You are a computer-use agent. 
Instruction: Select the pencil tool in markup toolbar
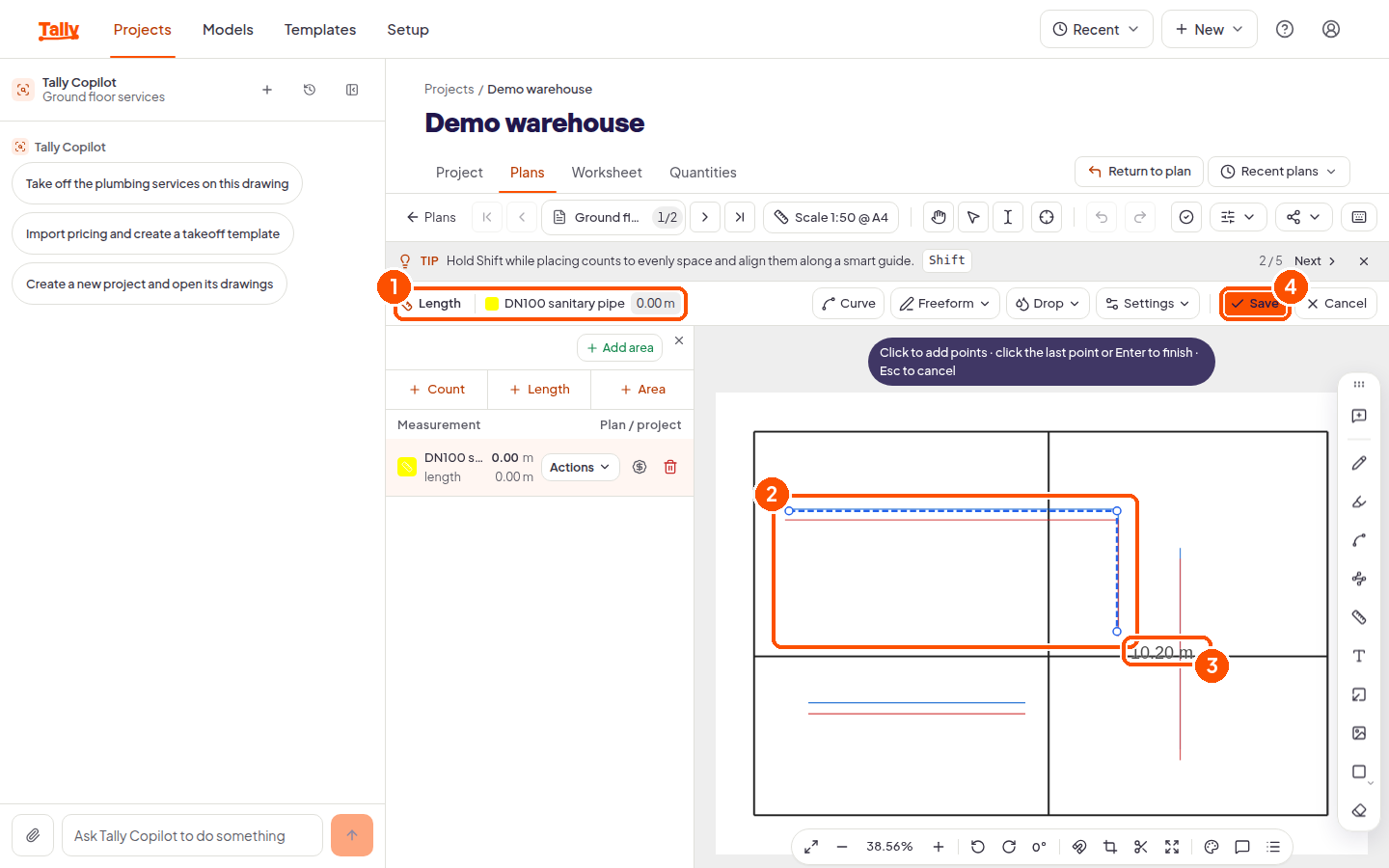[x=1359, y=463]
